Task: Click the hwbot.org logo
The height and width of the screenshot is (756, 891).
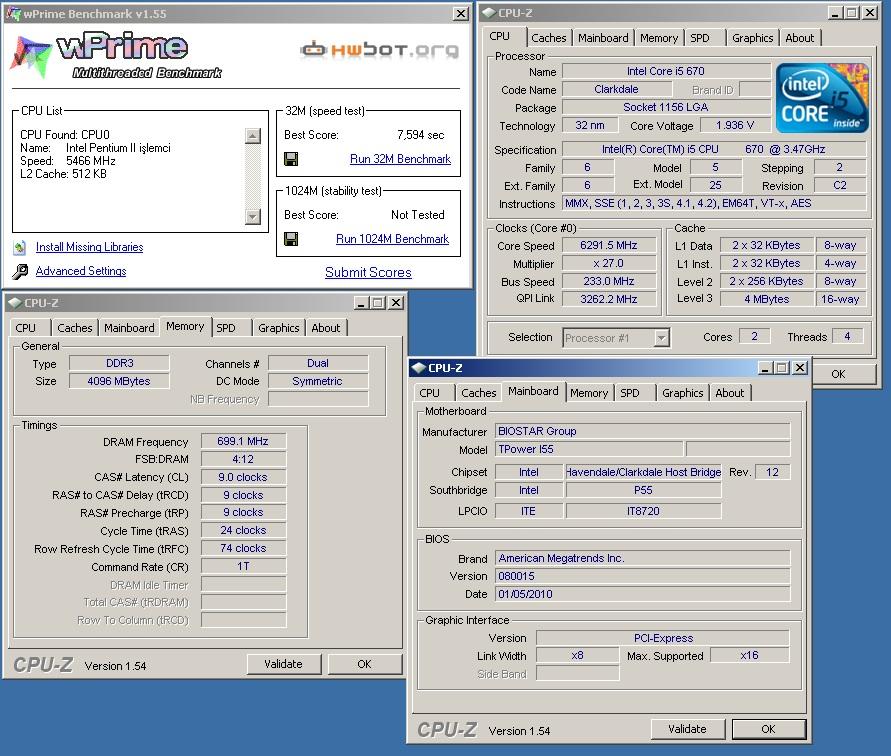Action: point(380,50)
